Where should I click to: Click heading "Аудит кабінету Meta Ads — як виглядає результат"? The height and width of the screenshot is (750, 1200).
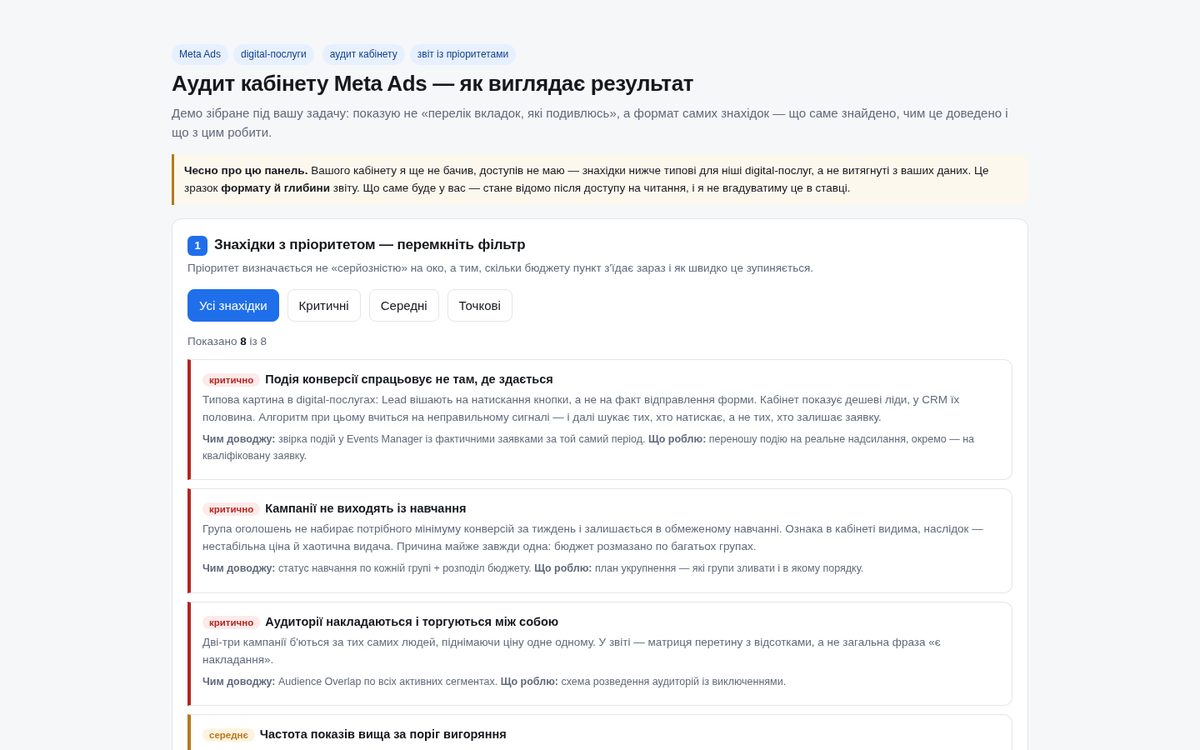(x=432, y=84)
